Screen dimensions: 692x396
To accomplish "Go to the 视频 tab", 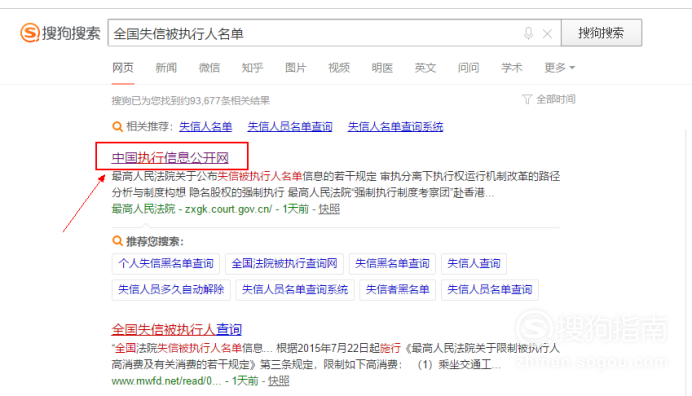I will click(x=339, y=68).
